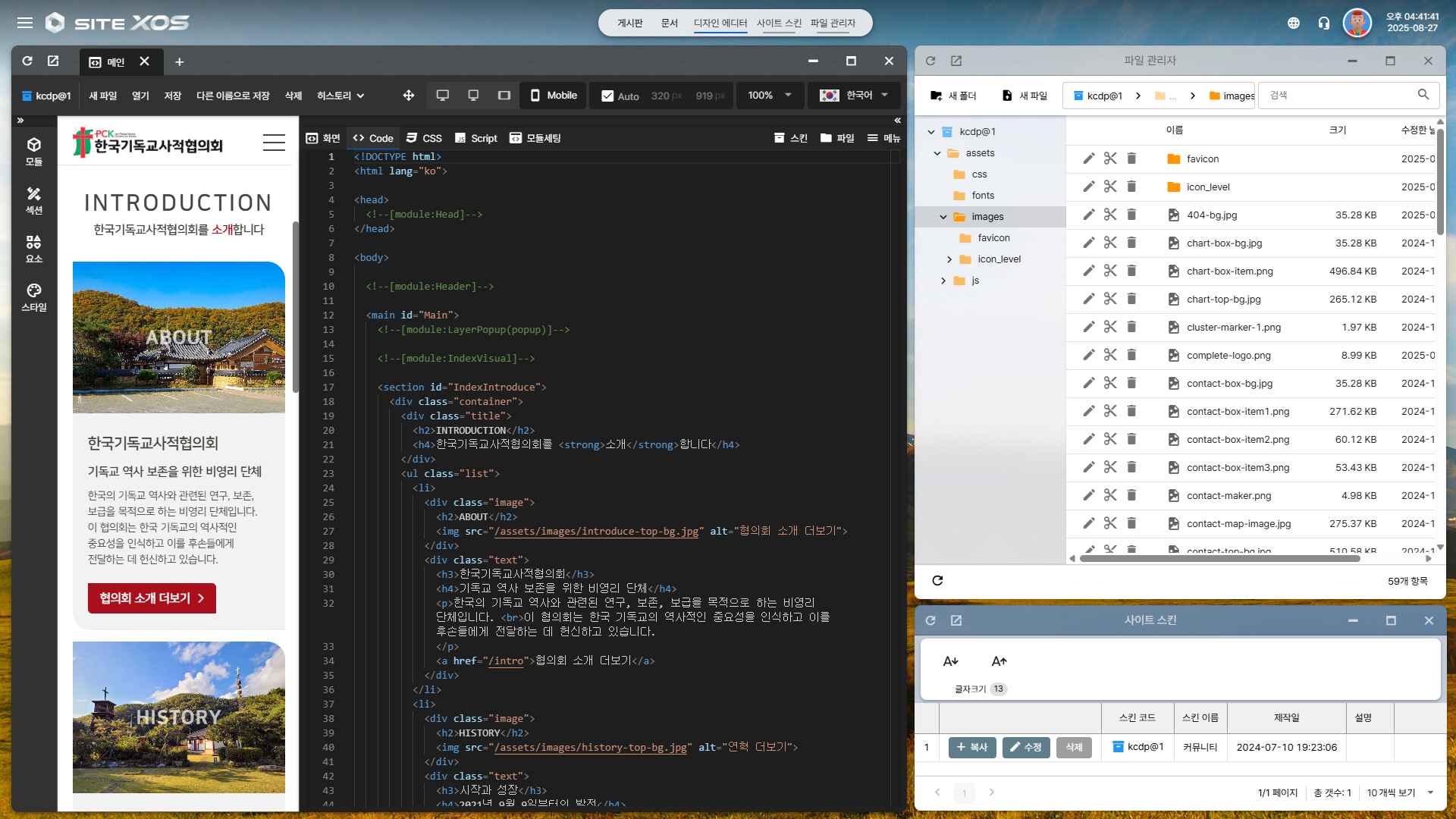Image resolution: width=1456 pixels, height=819 pixels.
Task: Open the 스타일 sidebar panel
Action: tap(34, 297)
